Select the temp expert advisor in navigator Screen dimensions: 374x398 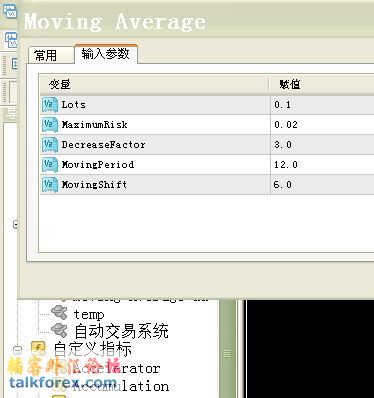click(x=89, y=315)
